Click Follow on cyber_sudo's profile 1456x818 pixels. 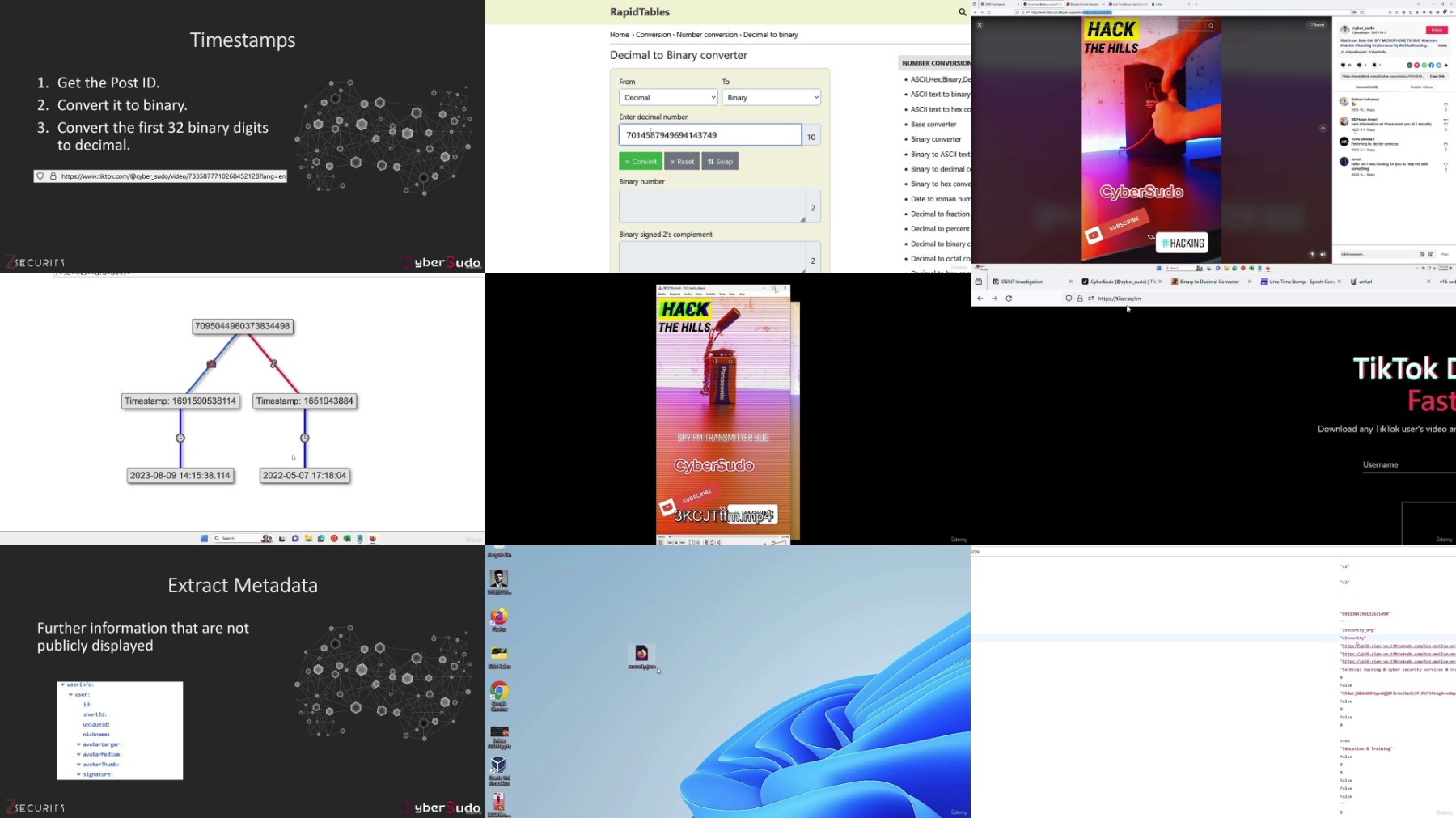pyautogui.click(x=1437, y=30)
